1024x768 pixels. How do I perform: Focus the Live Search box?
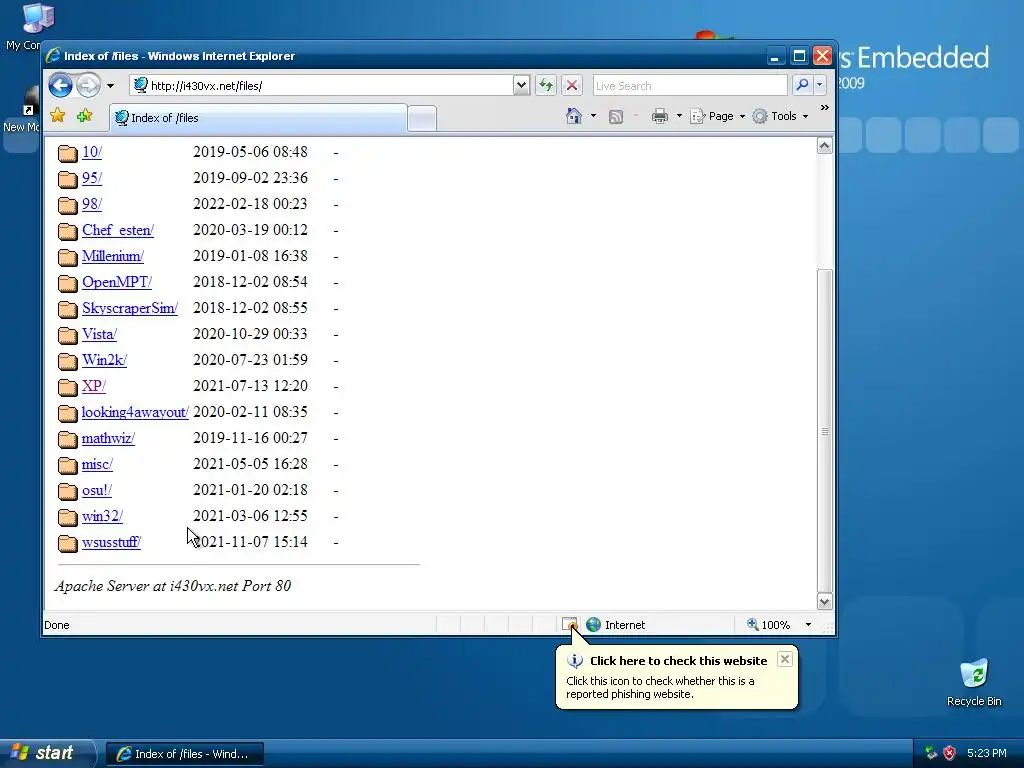pyautogui.click(x=690, y=86)
